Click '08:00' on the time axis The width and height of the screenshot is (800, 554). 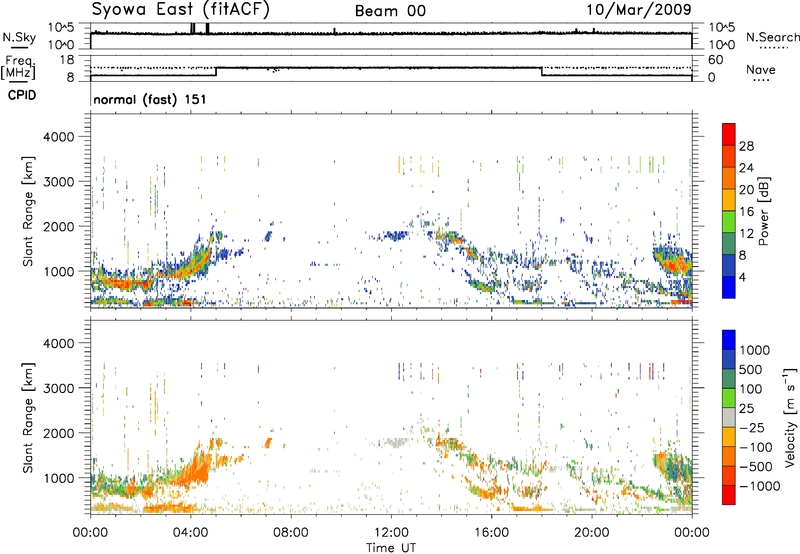tap(291, 533)
